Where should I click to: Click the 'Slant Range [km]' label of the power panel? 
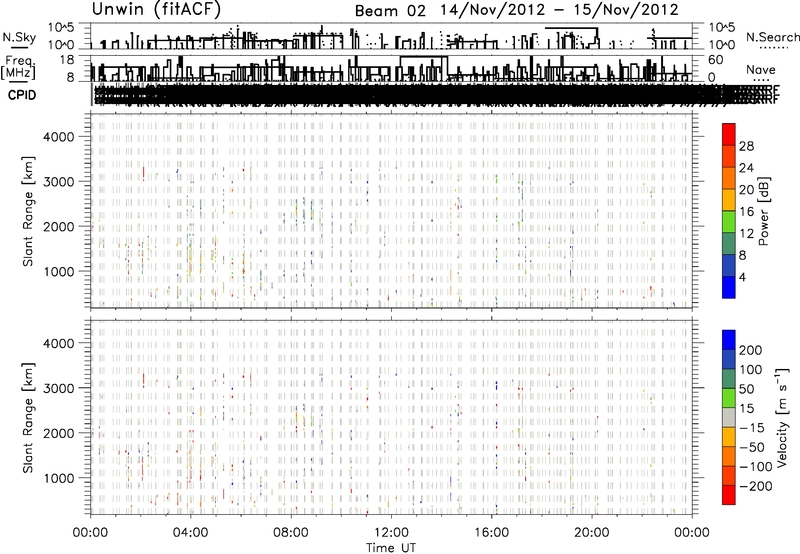coord(28,211)
